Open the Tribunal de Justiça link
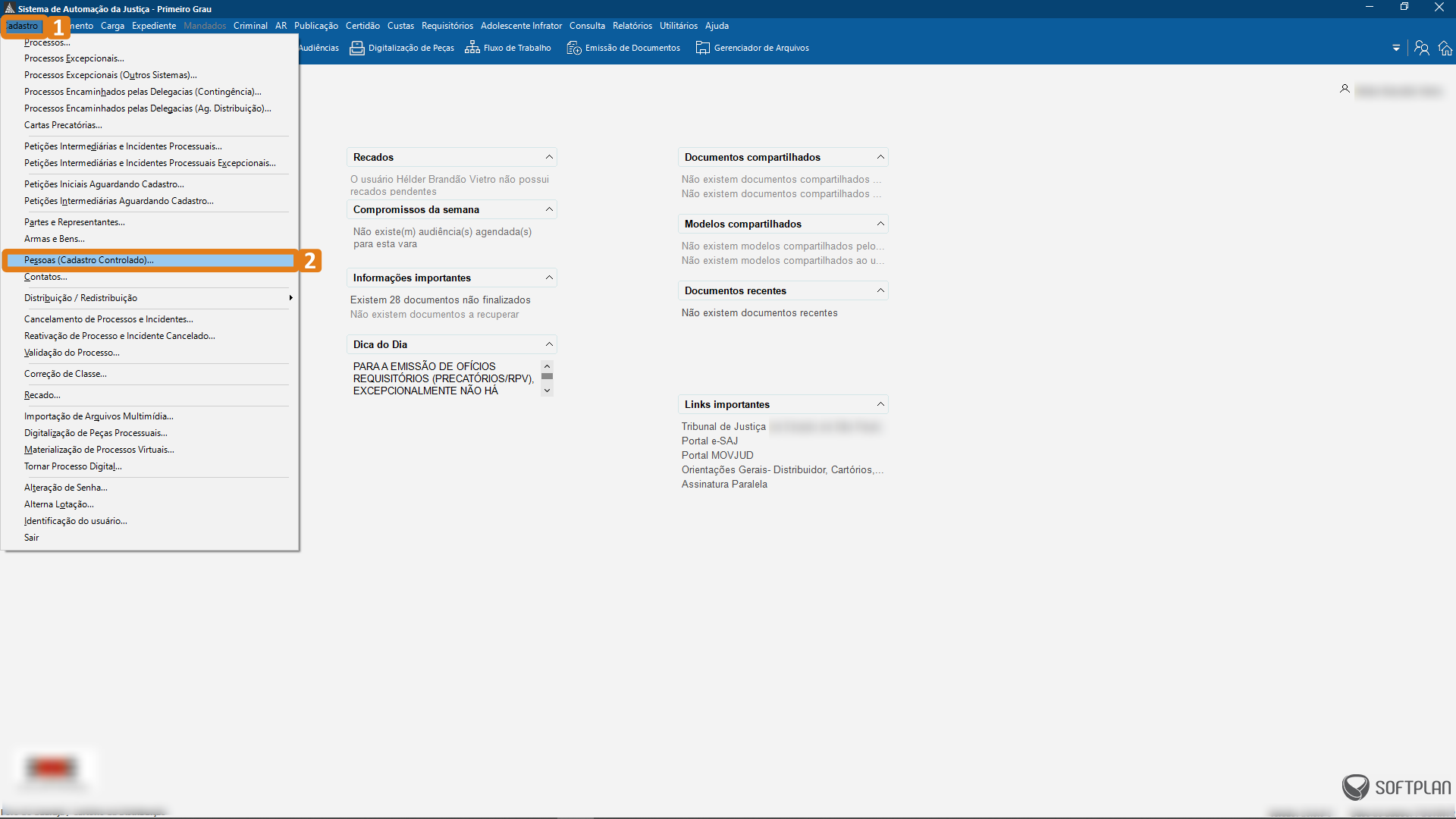This screenshot has height=819, width=1456. [x=723, y=427]
